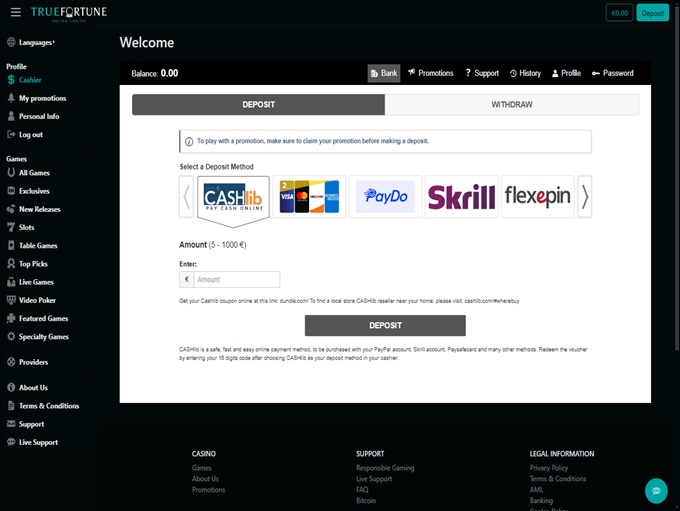Choose Visa/Mastercard card payment
This screenshot has height=511, width=680.
[309, 197]
